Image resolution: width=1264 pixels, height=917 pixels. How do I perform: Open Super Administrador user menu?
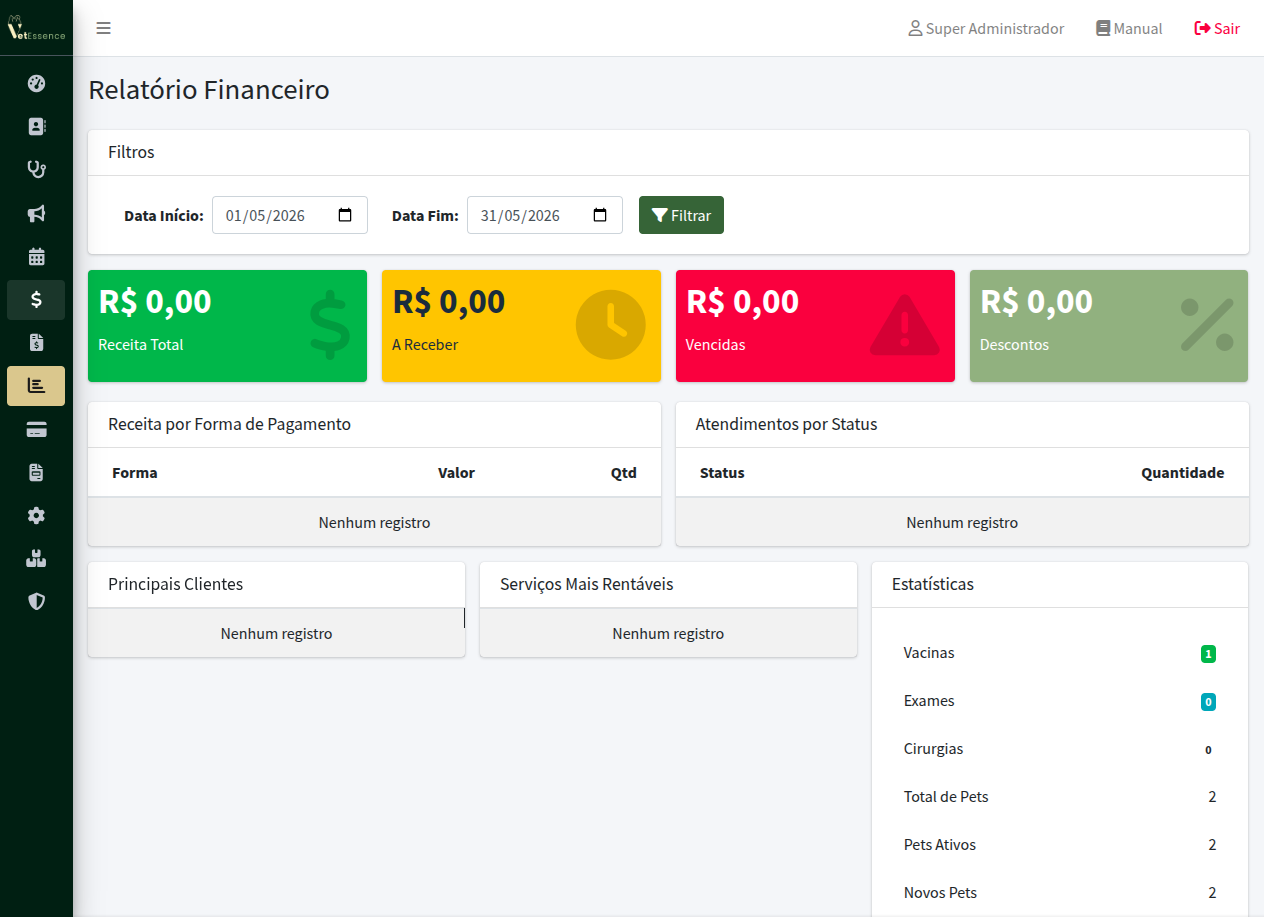click(986, 29)
